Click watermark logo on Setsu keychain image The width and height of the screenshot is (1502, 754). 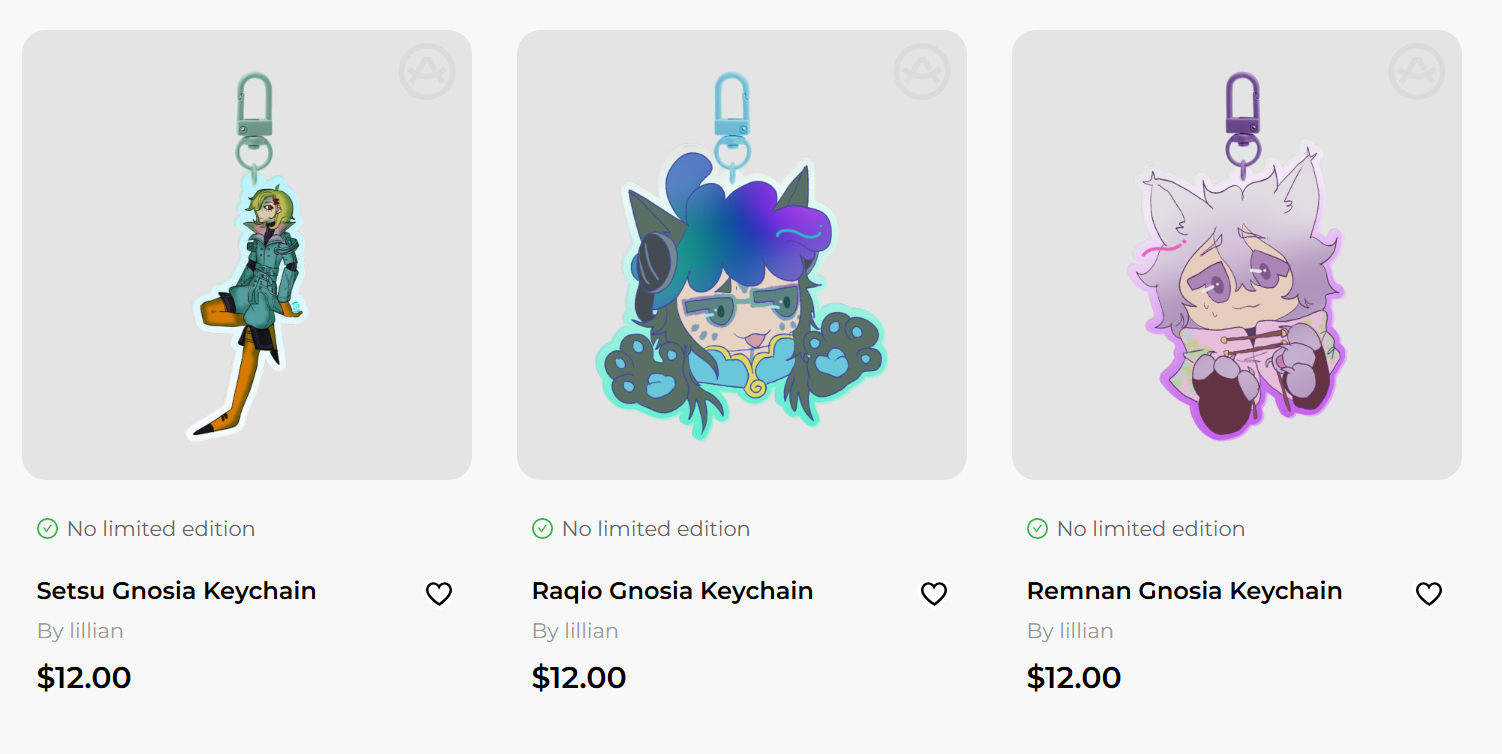[427, 71]
